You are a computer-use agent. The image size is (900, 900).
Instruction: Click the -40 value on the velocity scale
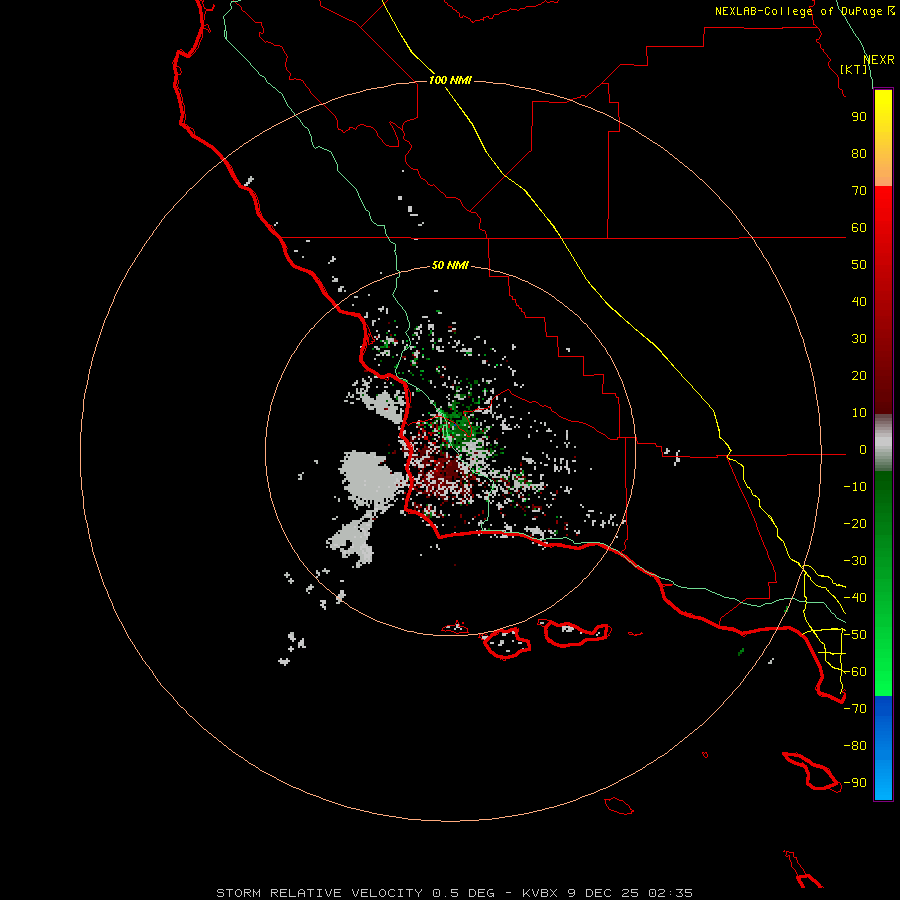pos(855,598)
